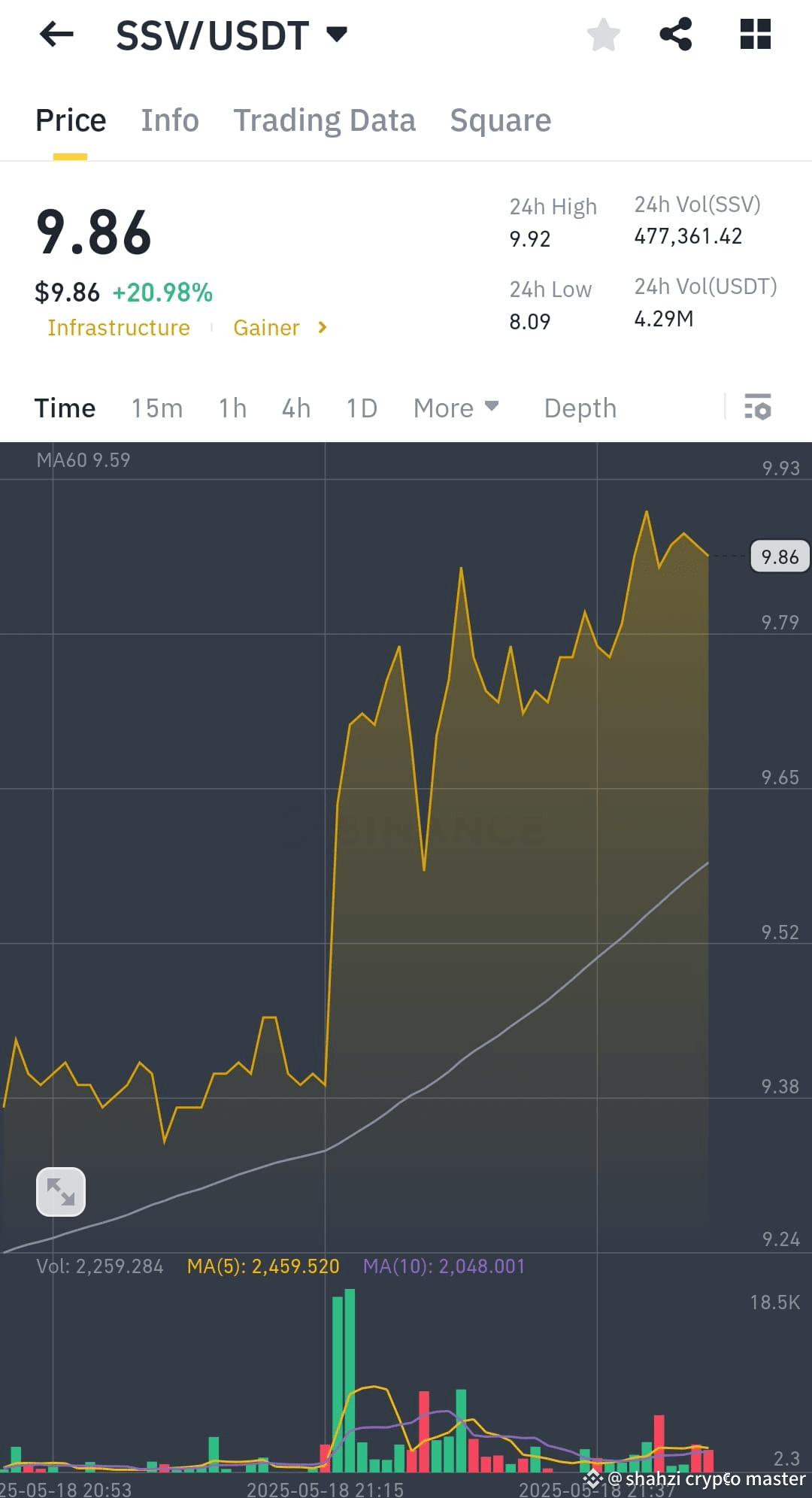Open the Info tab
Image resolution: width=812 pixels, height=1498 pixels.
(169, 120)
